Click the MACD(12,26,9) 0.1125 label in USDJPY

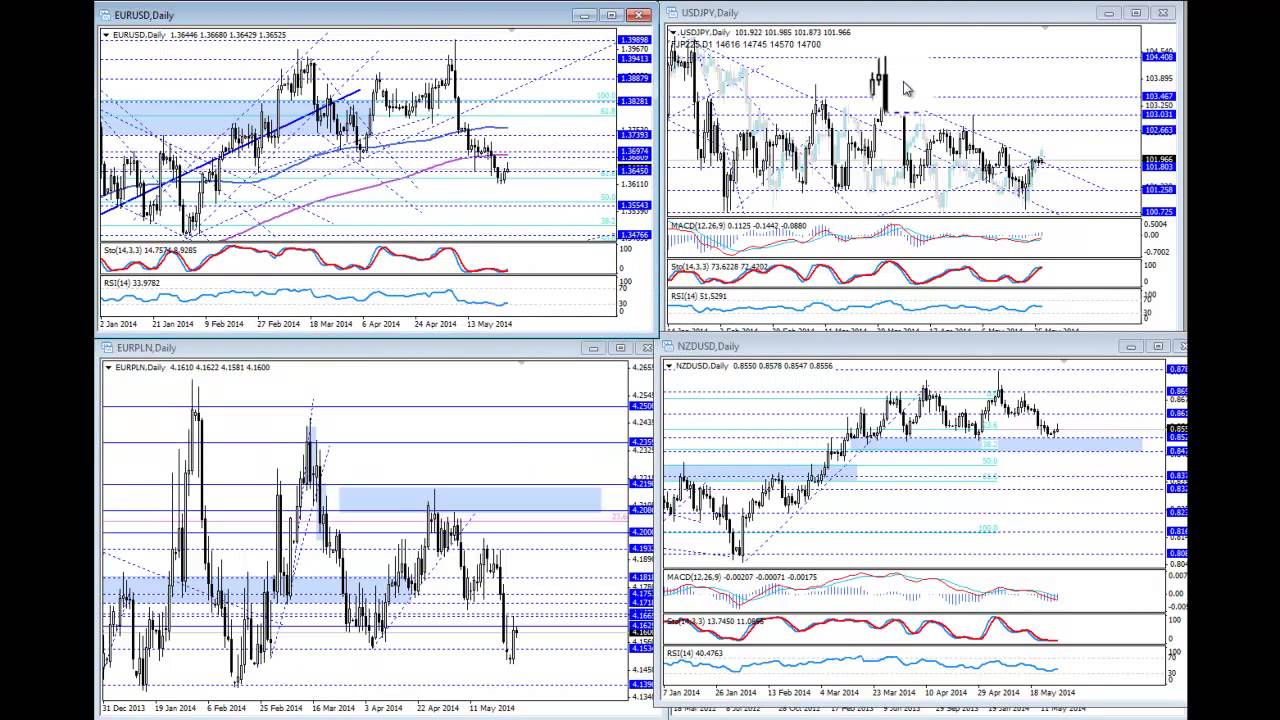pos(738,226)
